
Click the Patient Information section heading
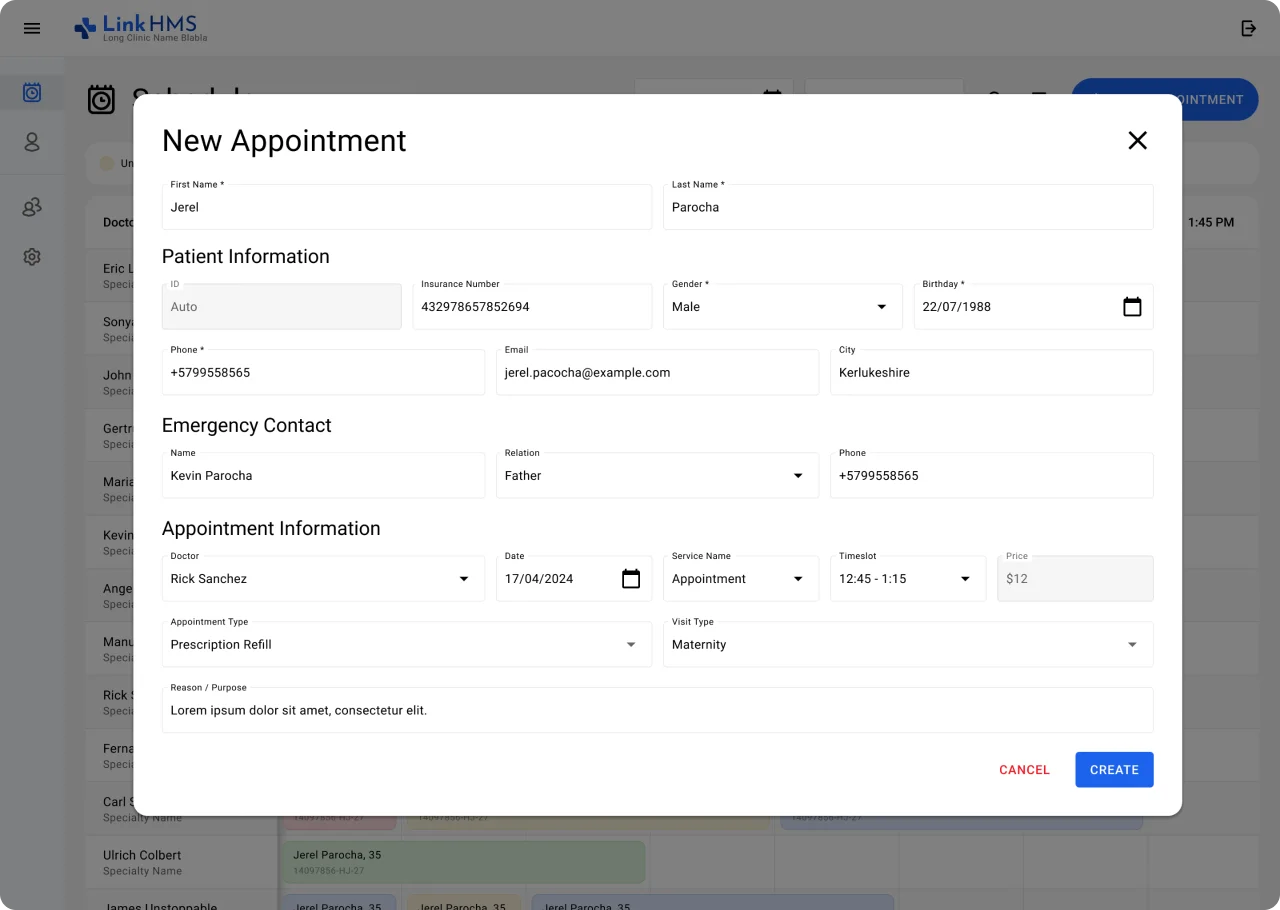point(246,257)
